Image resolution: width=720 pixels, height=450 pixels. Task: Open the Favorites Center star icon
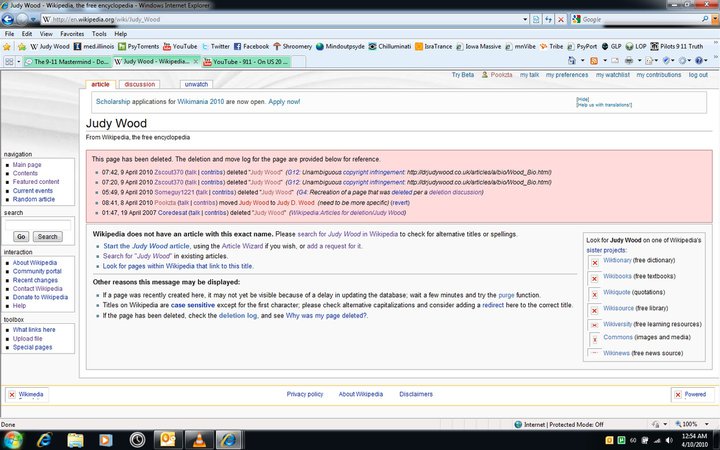(x=6, y=46)
